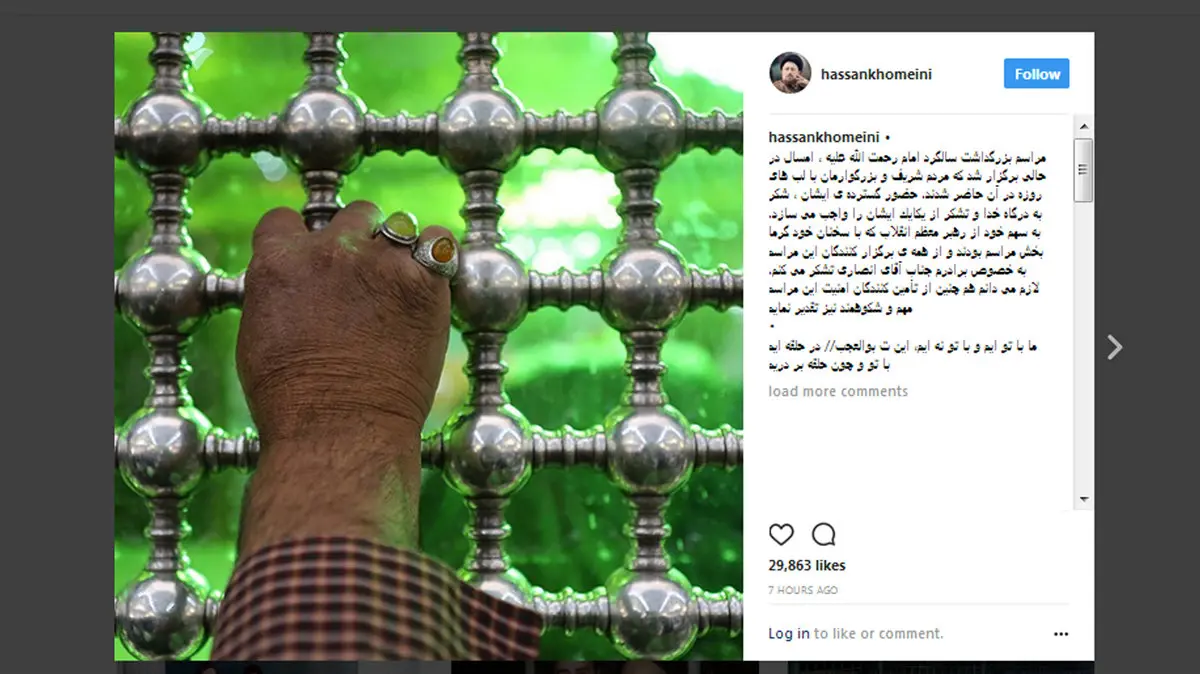View the 29,863 likes list
This screenshot has width=1200, height=674.
[x=807, y=565]
